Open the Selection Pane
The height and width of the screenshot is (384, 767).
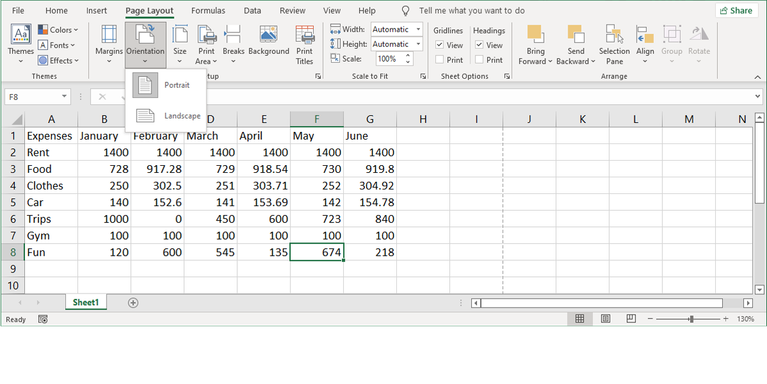pyautogui.click(x=614, y=45)
